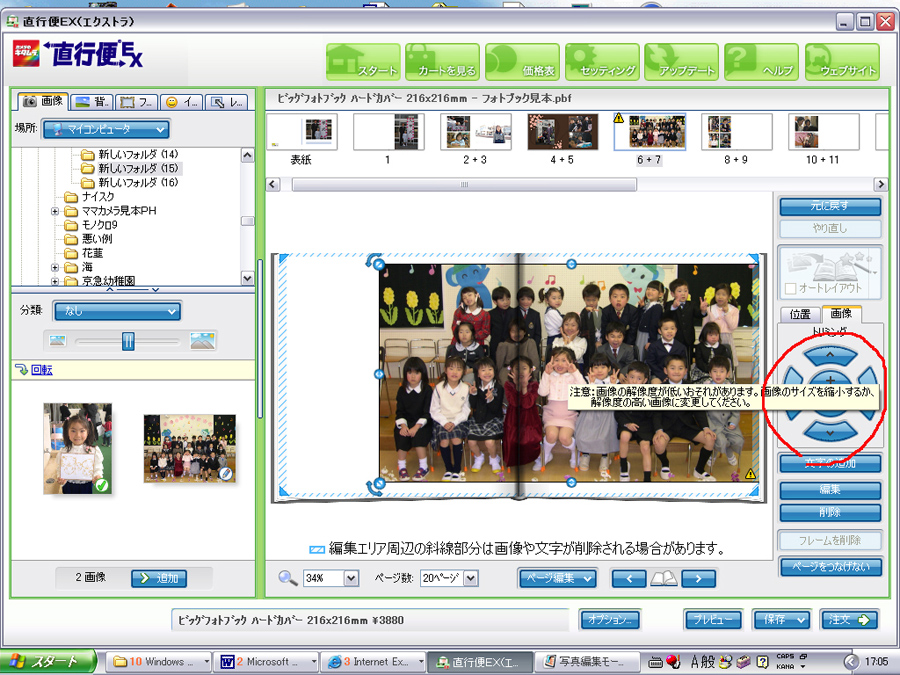The height and width of the screenshot is (675, 900).
Task: Click the low-resolution warning icon on photo
Action: pos(751,474)
